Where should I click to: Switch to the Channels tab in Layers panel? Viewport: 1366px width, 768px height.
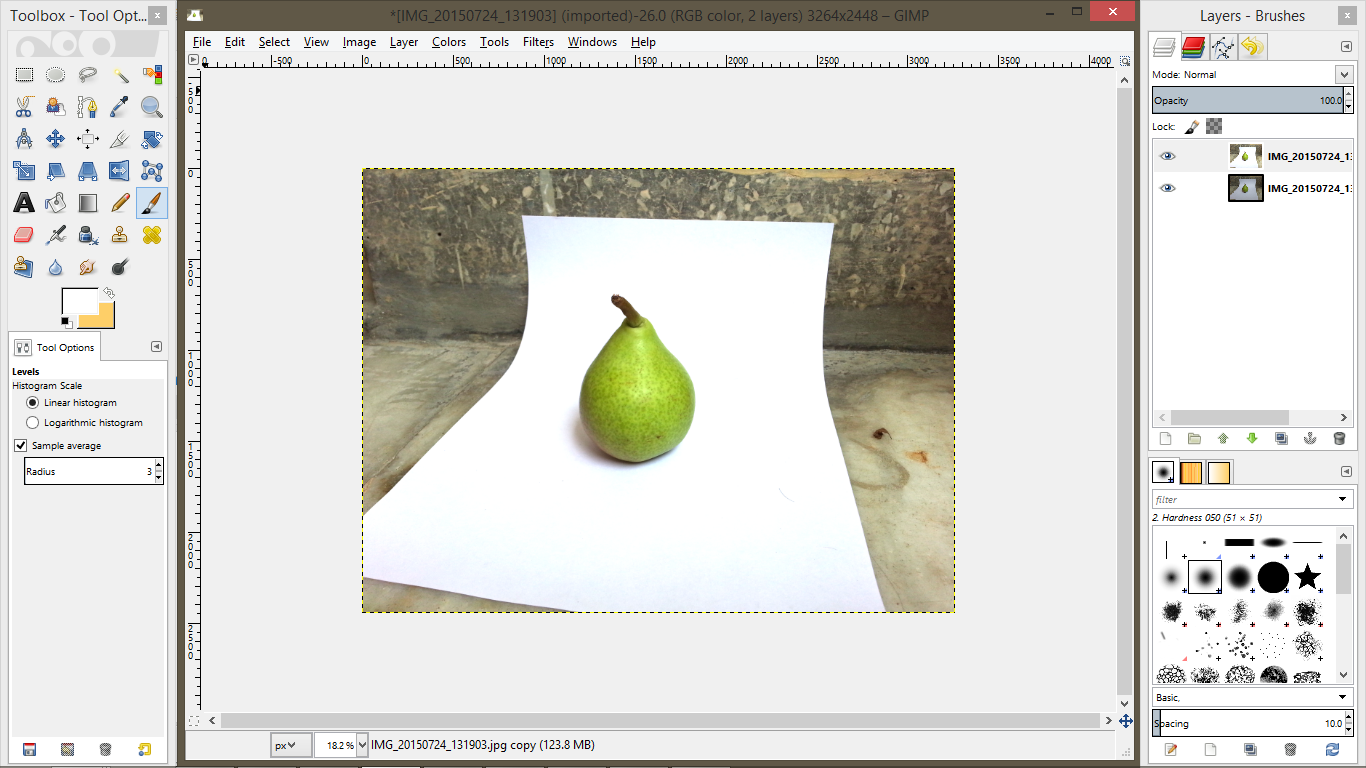1193,46
